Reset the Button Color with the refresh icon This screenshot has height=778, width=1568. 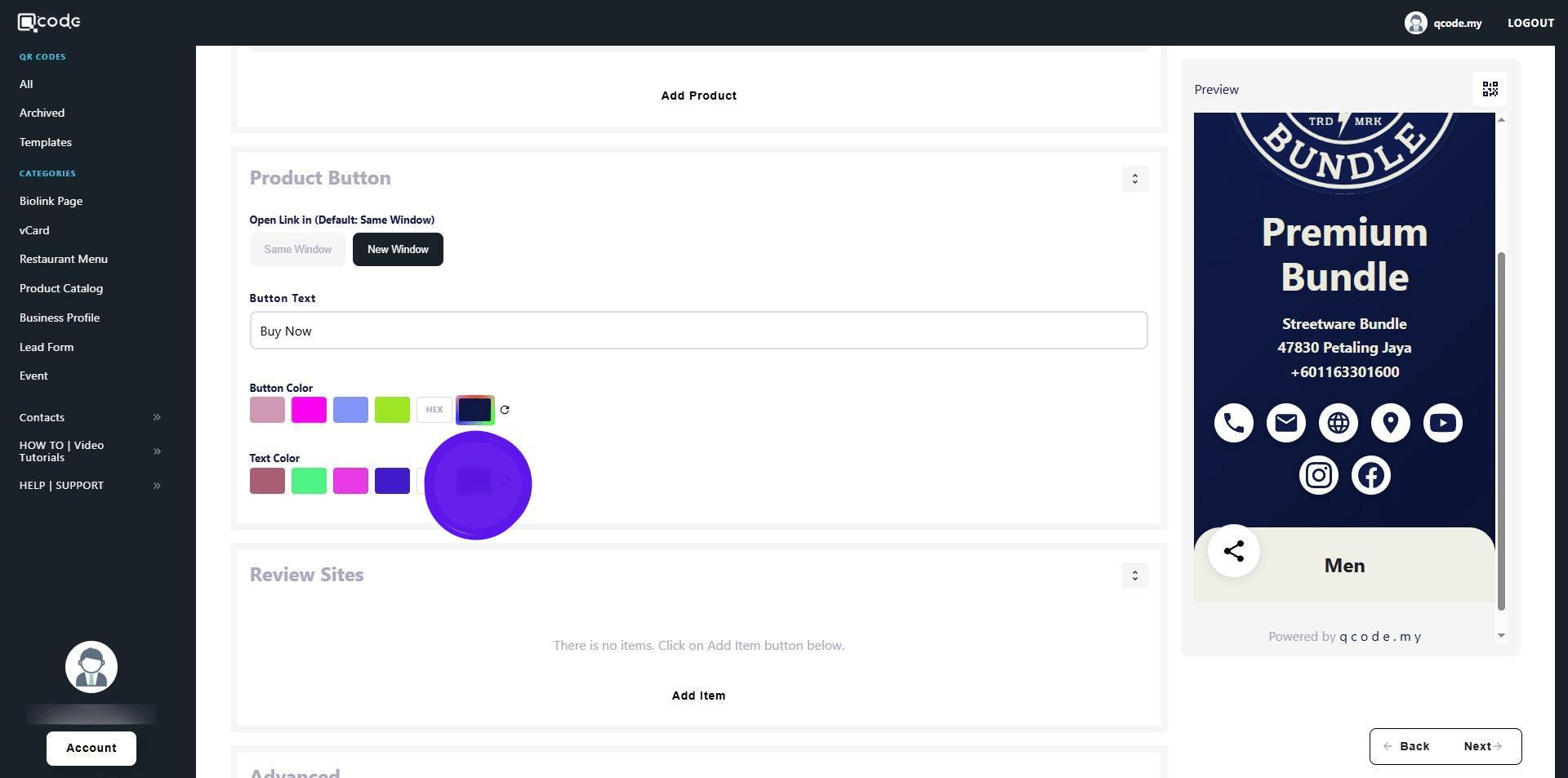pos(505,410)
